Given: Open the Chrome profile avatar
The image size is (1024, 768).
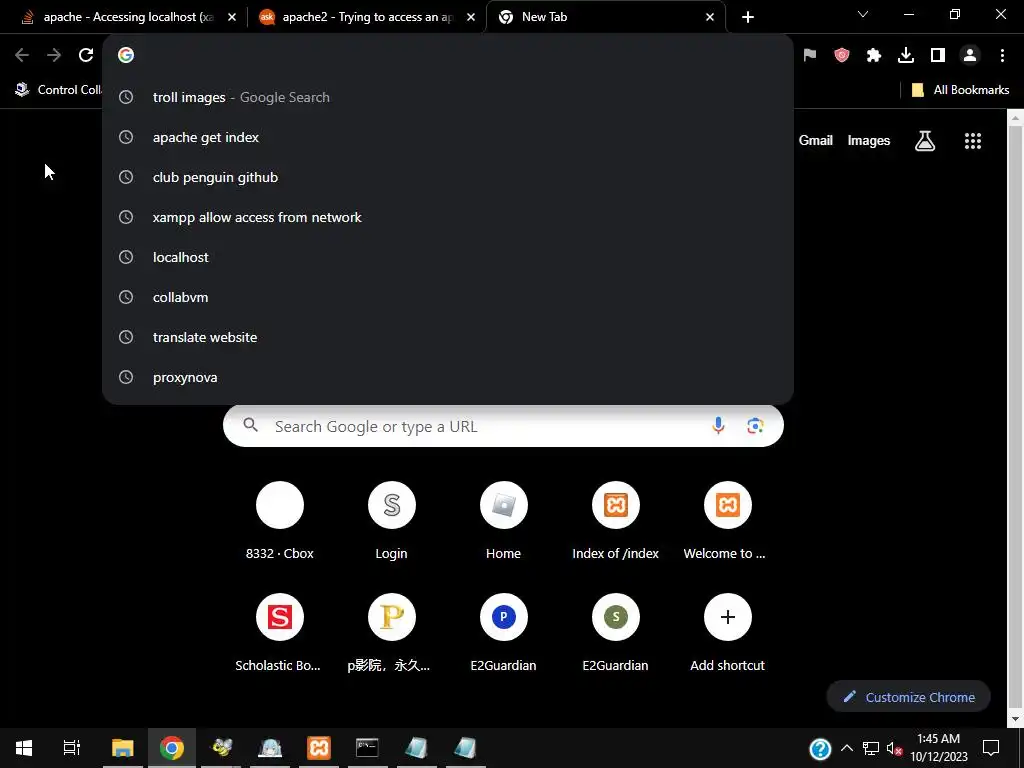Looking at the screenshot, I should 970,56.
